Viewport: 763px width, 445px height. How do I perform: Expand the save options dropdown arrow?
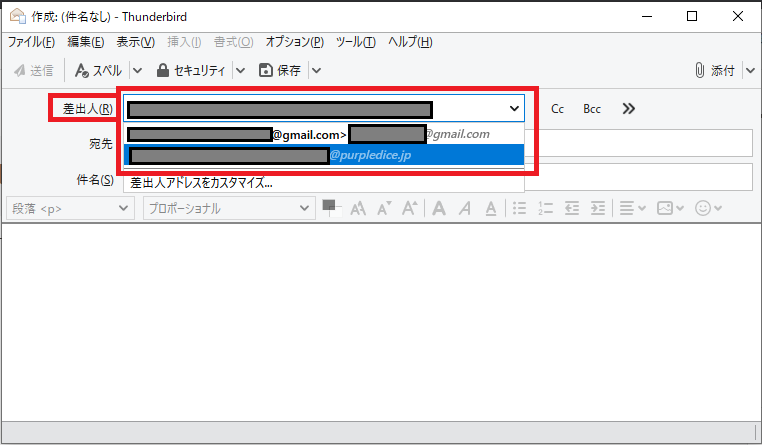pos(316,71)
